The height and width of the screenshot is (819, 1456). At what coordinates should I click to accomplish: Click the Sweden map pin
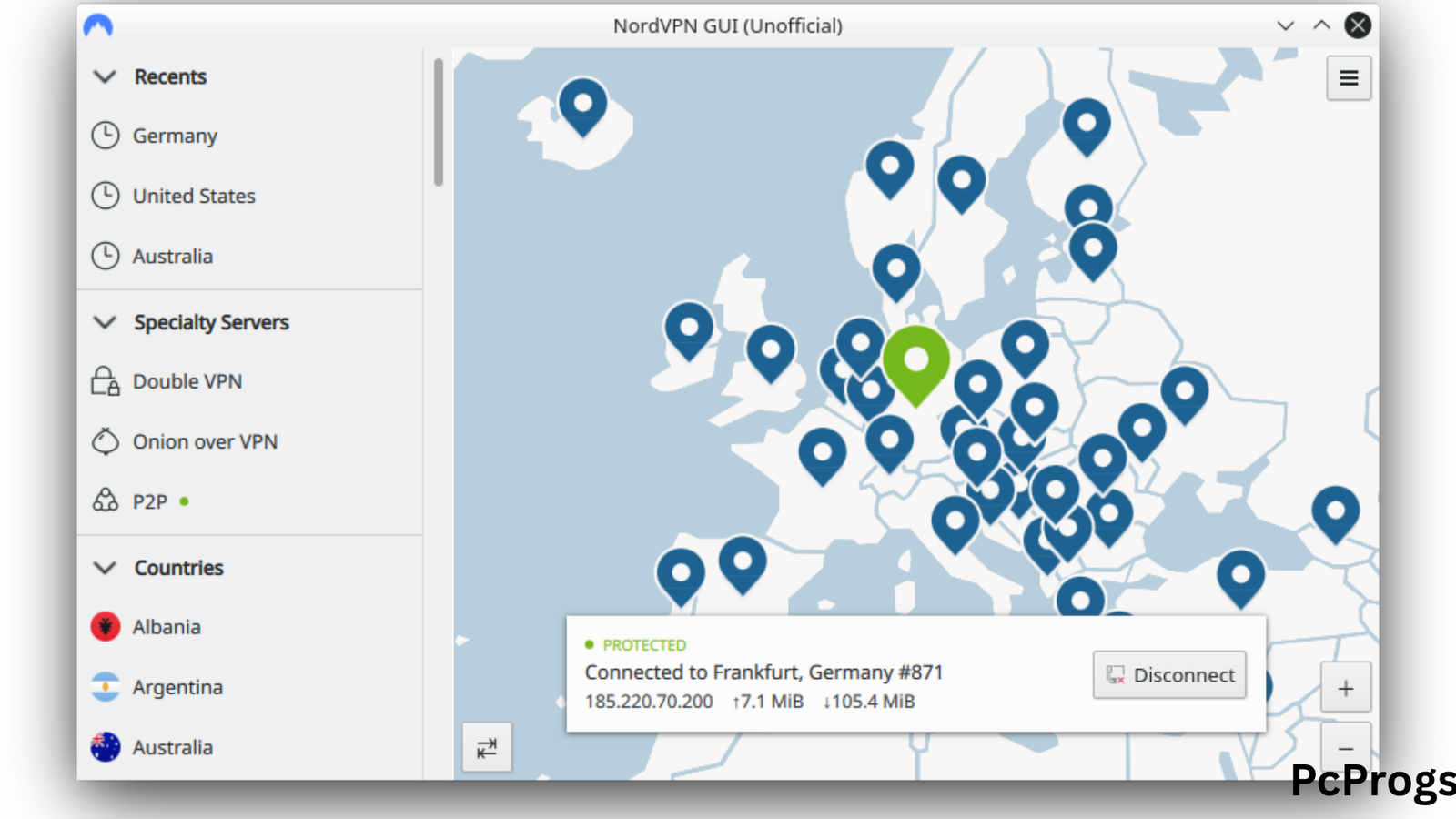coord(962,184)
